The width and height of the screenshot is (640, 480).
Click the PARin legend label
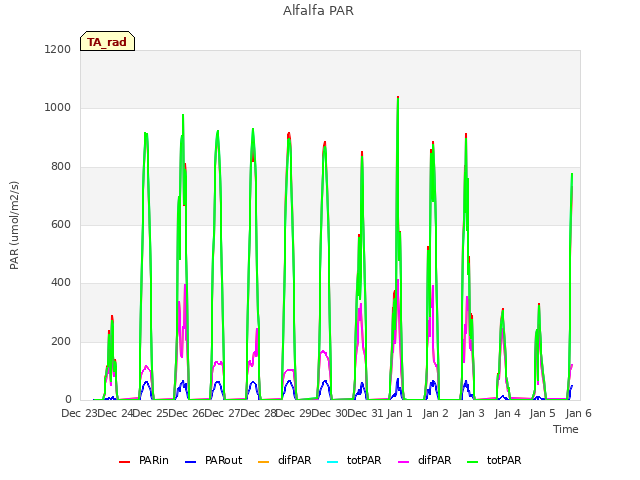[x=153, y=460]
